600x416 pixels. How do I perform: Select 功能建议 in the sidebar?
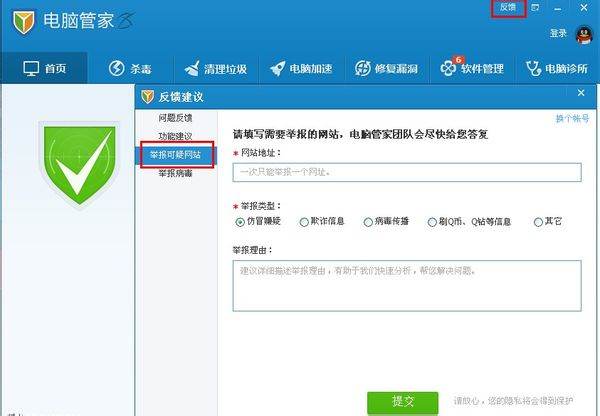[175, 136]
